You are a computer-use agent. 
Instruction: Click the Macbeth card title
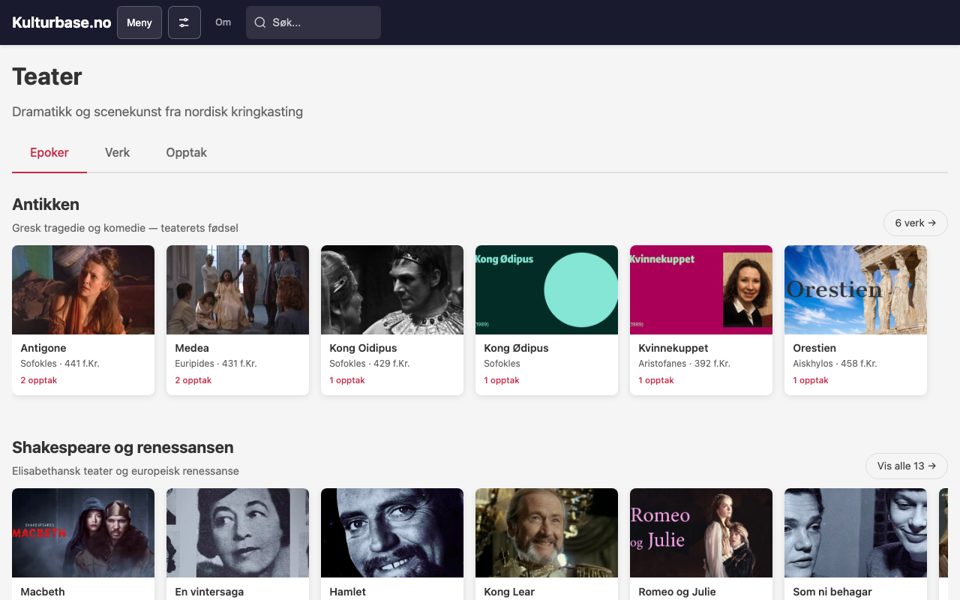point(42,591)
